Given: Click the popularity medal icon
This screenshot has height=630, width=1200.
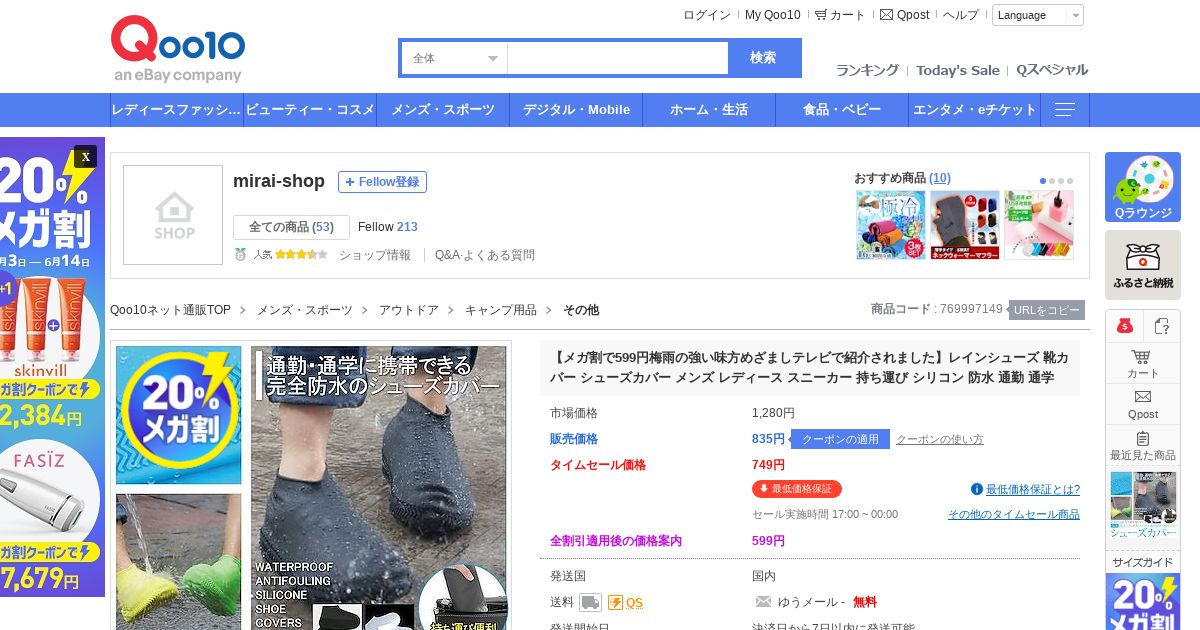Looking at the screenshot, I should tap(240, 255).
